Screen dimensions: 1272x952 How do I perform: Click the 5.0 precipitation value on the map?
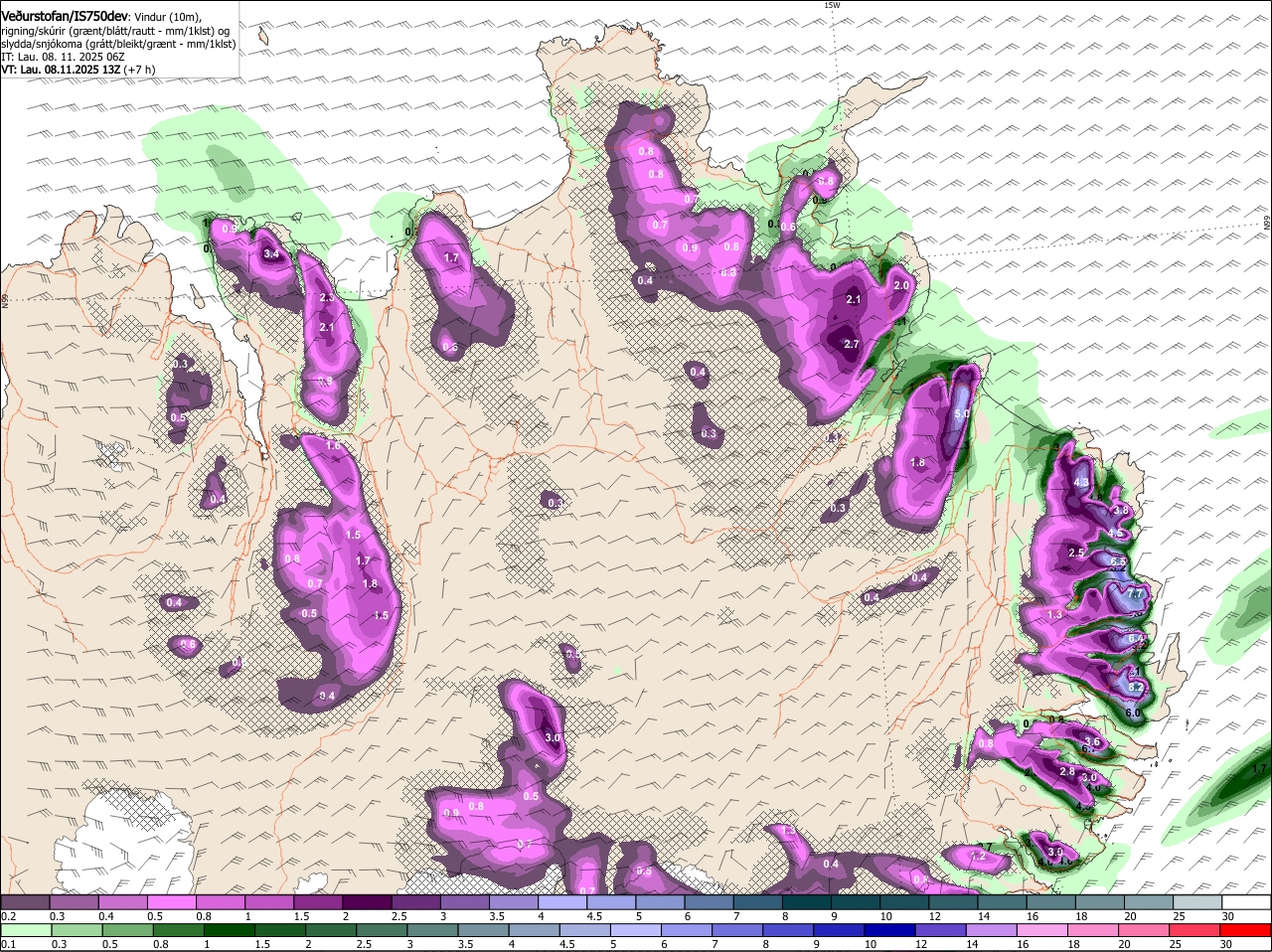961,413
